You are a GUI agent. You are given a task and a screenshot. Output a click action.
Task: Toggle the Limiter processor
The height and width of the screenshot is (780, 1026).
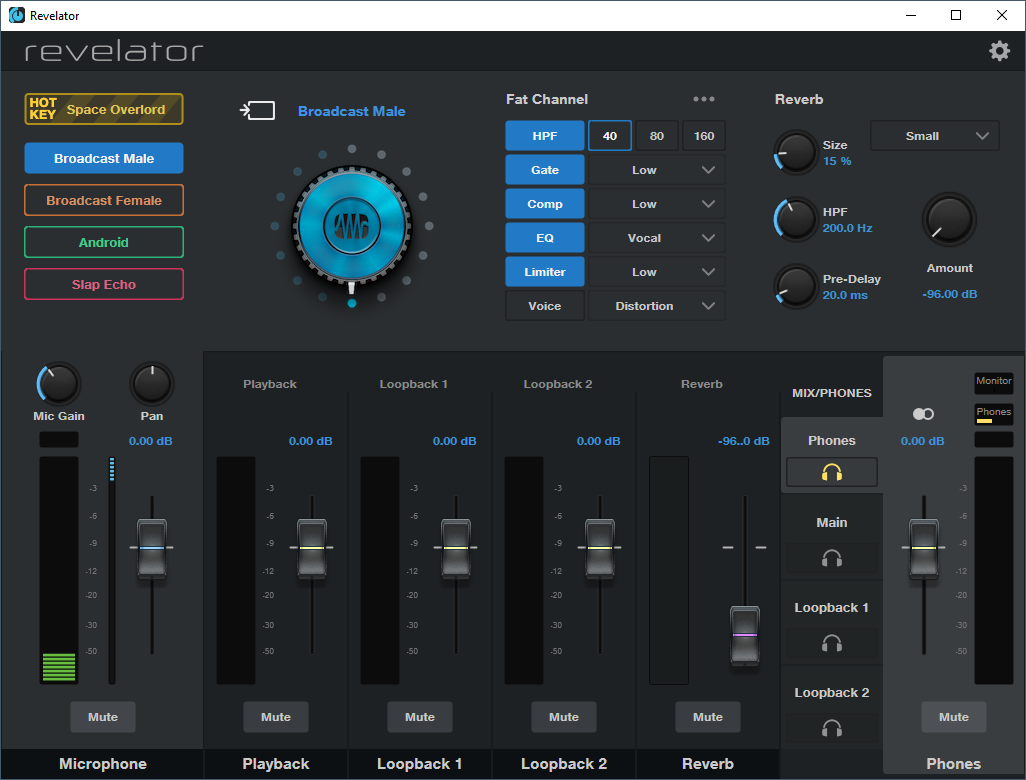point(544,272)
